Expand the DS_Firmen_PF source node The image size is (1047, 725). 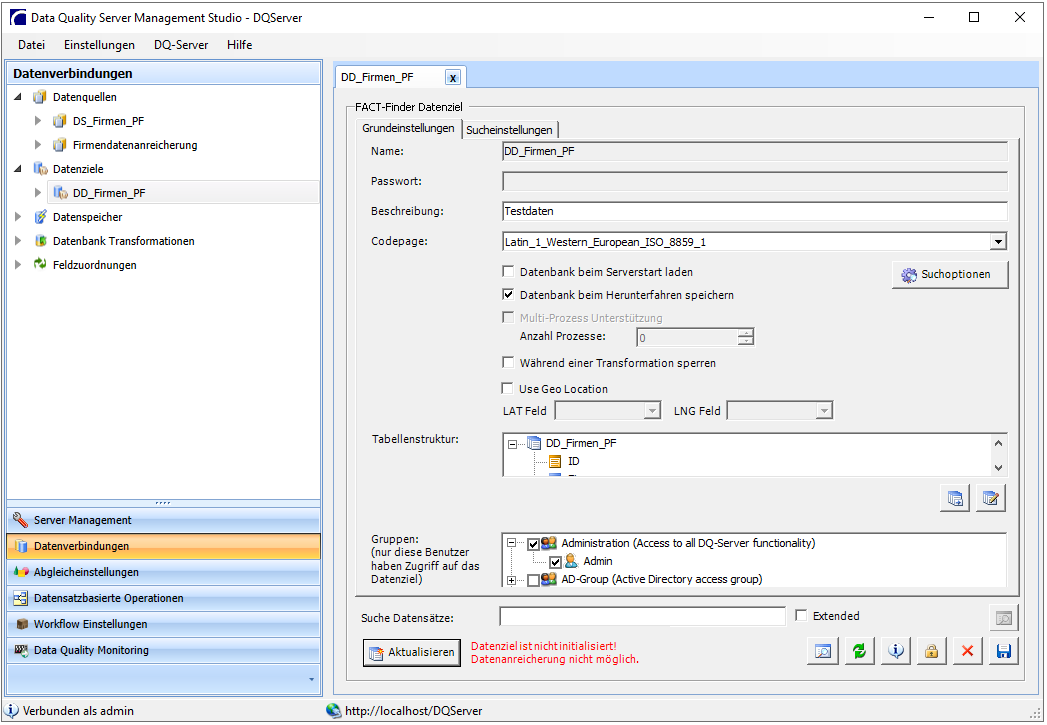pos(38,121)
